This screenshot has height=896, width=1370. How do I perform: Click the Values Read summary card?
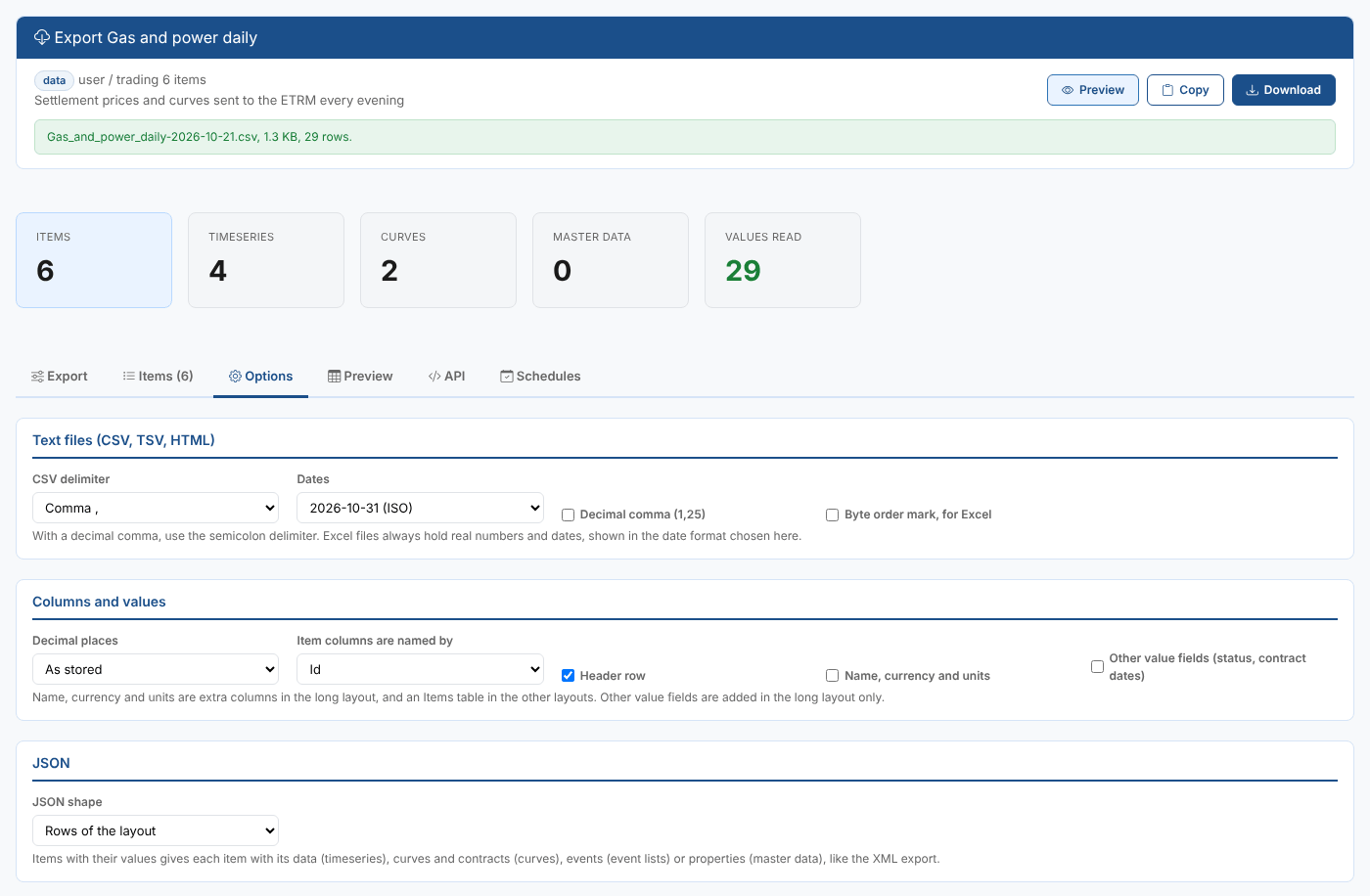[x=783, y=260]
